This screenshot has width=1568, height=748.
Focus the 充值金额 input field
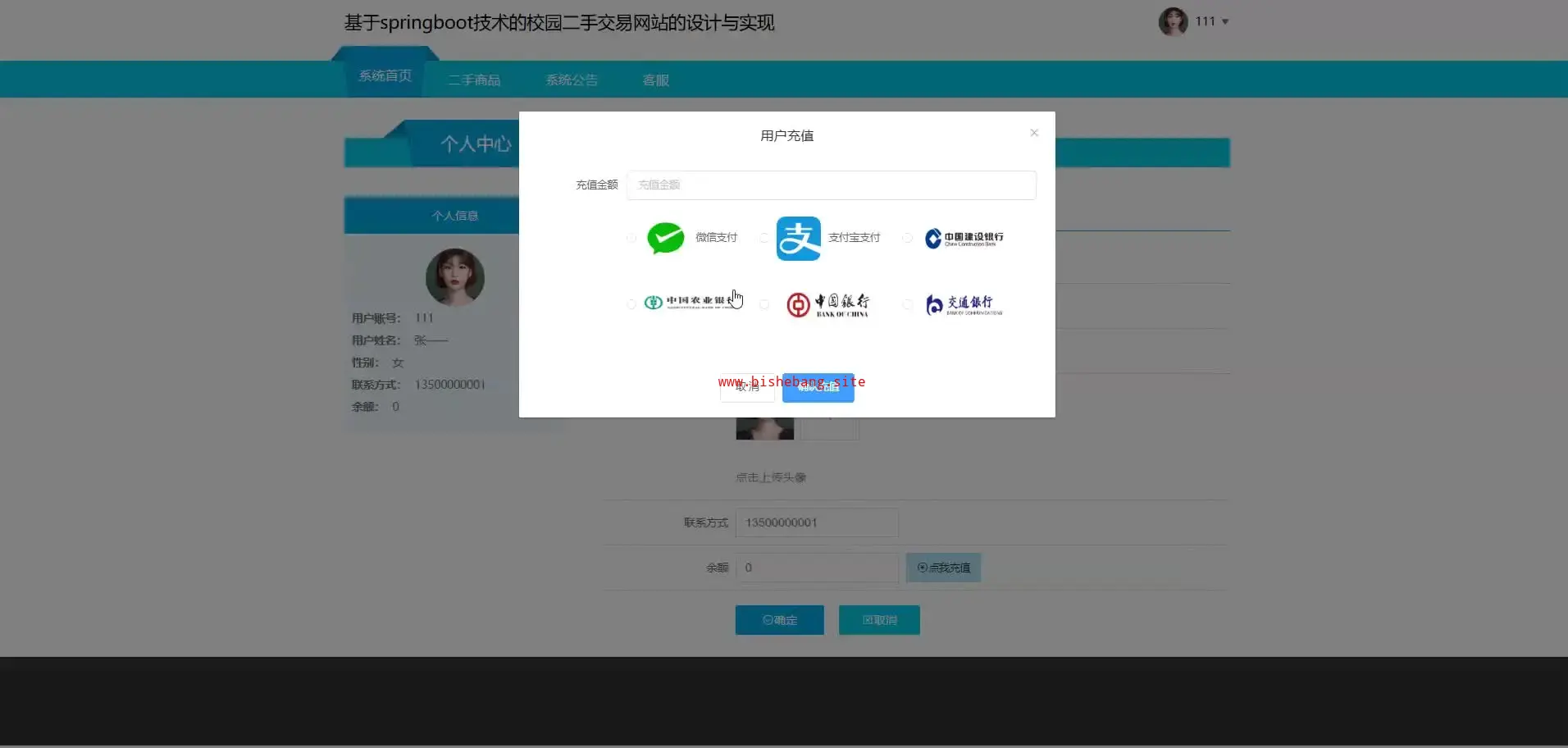pyautogui.click(x=831, y=185)
